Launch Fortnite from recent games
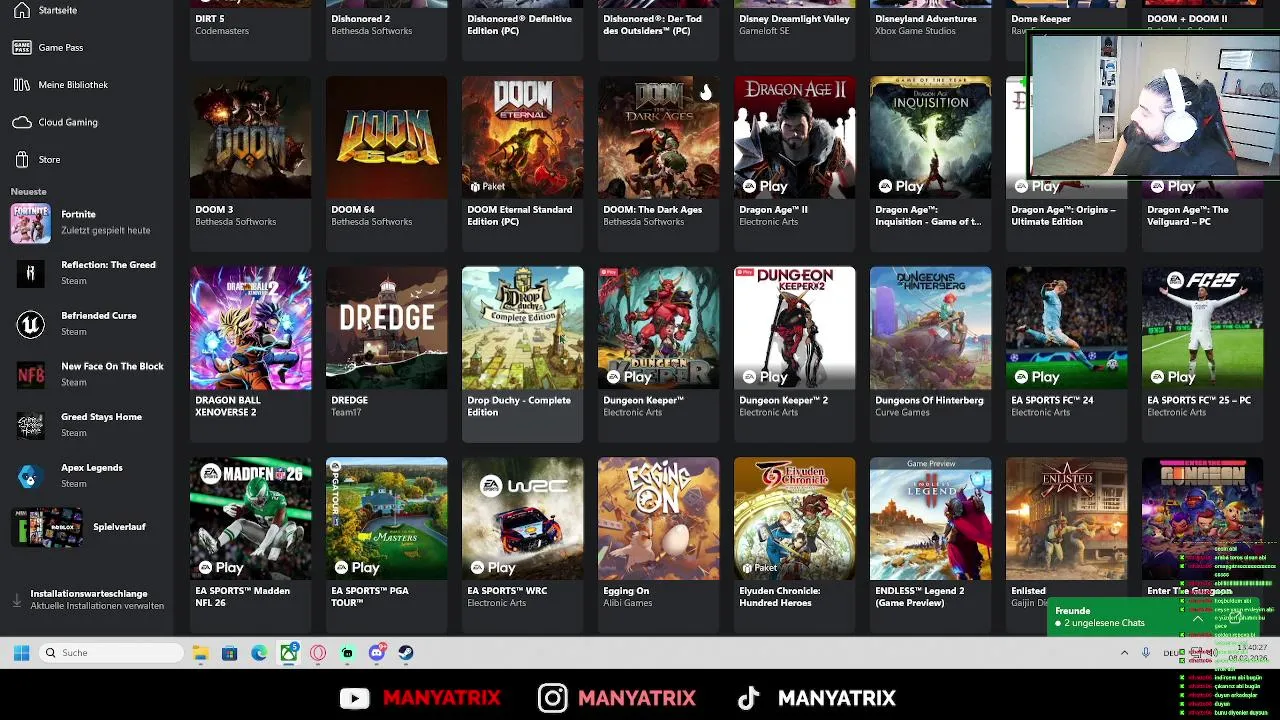1280x720 pixels. coord(87,222)
